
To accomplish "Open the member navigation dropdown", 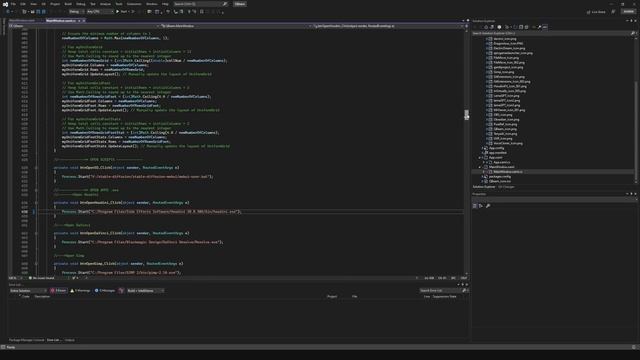I will pyautogui.click(x=388, y=26).
